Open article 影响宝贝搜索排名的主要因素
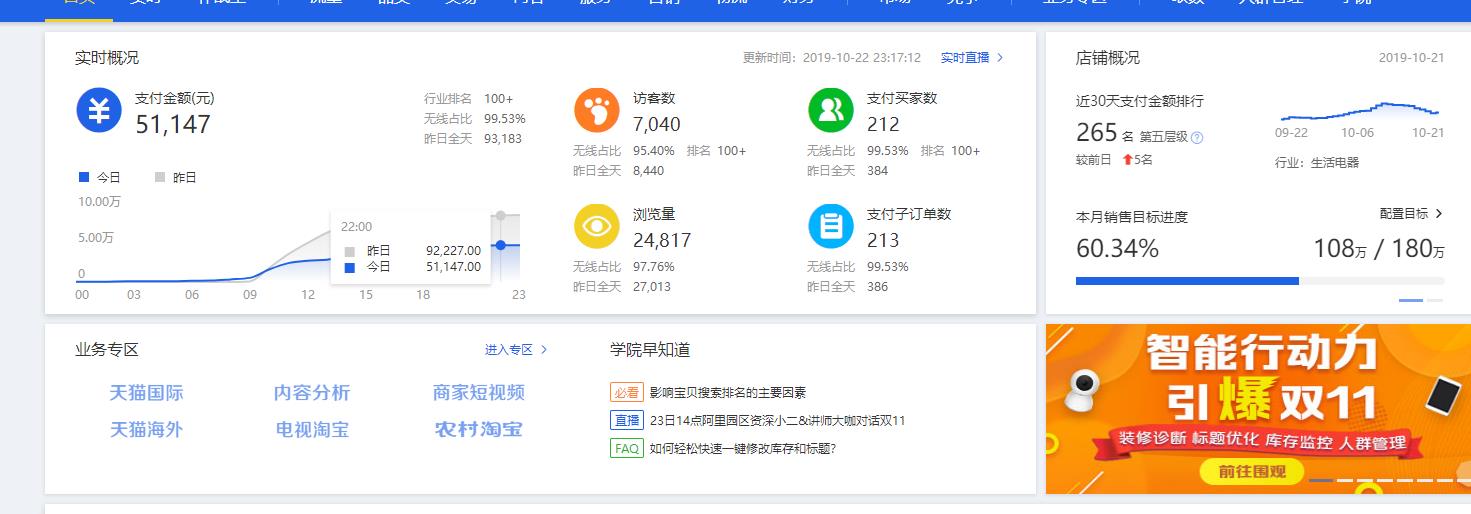This screenshot has height=514, width=1471. click(x=728, y=393)
